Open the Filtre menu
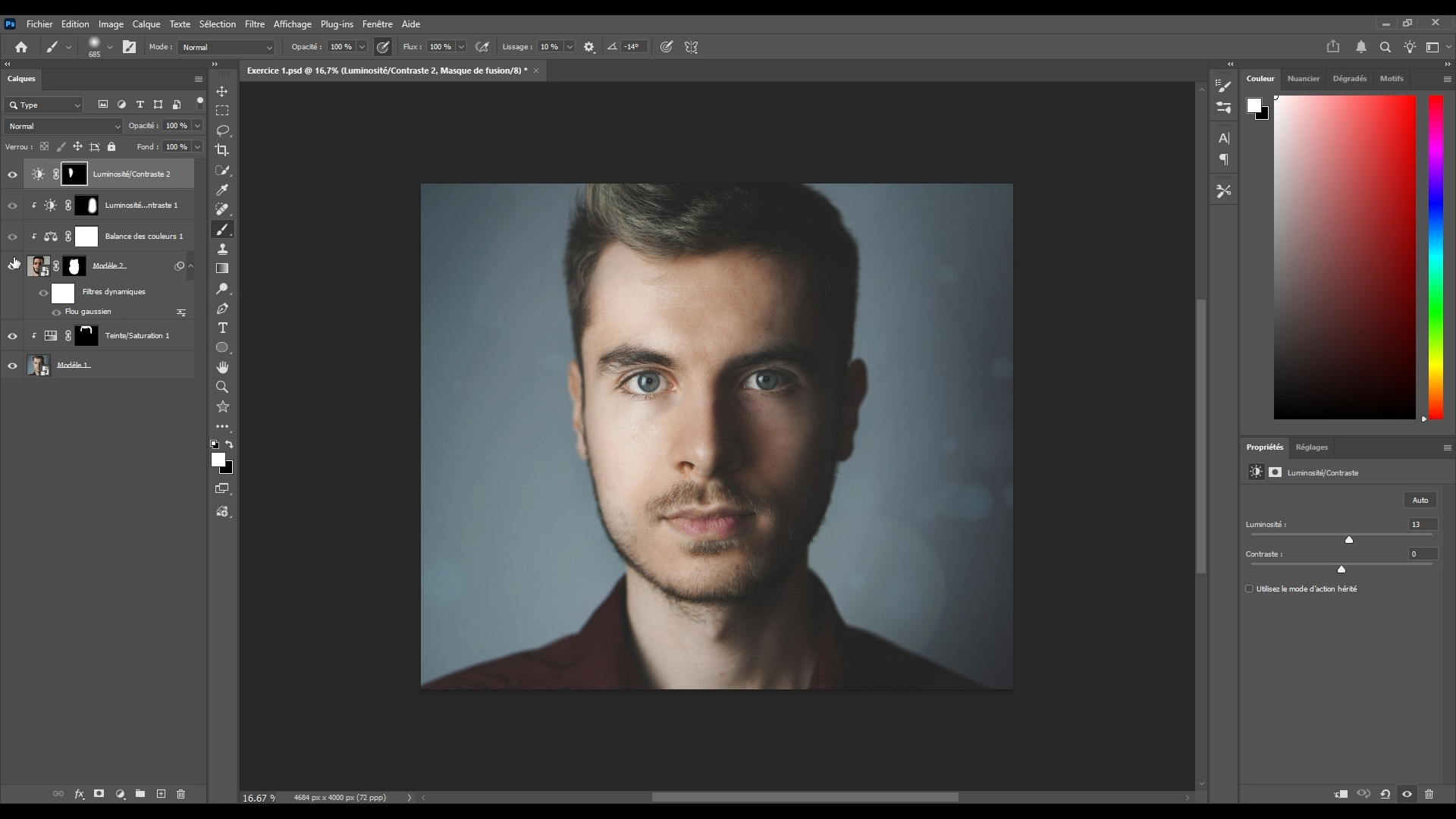Image resolution: width=1456 pixels, height=819 pixels. pyautogui.click(x=254, y=24)
